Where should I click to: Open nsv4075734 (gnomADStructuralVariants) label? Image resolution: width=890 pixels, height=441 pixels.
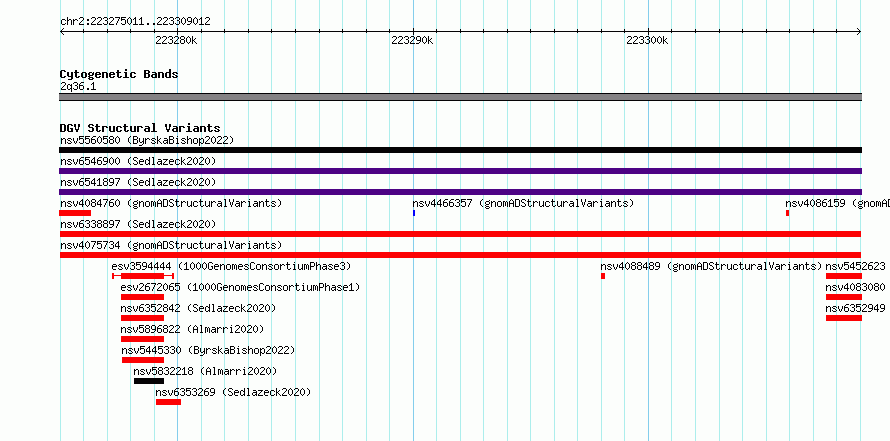click(171, 245)
